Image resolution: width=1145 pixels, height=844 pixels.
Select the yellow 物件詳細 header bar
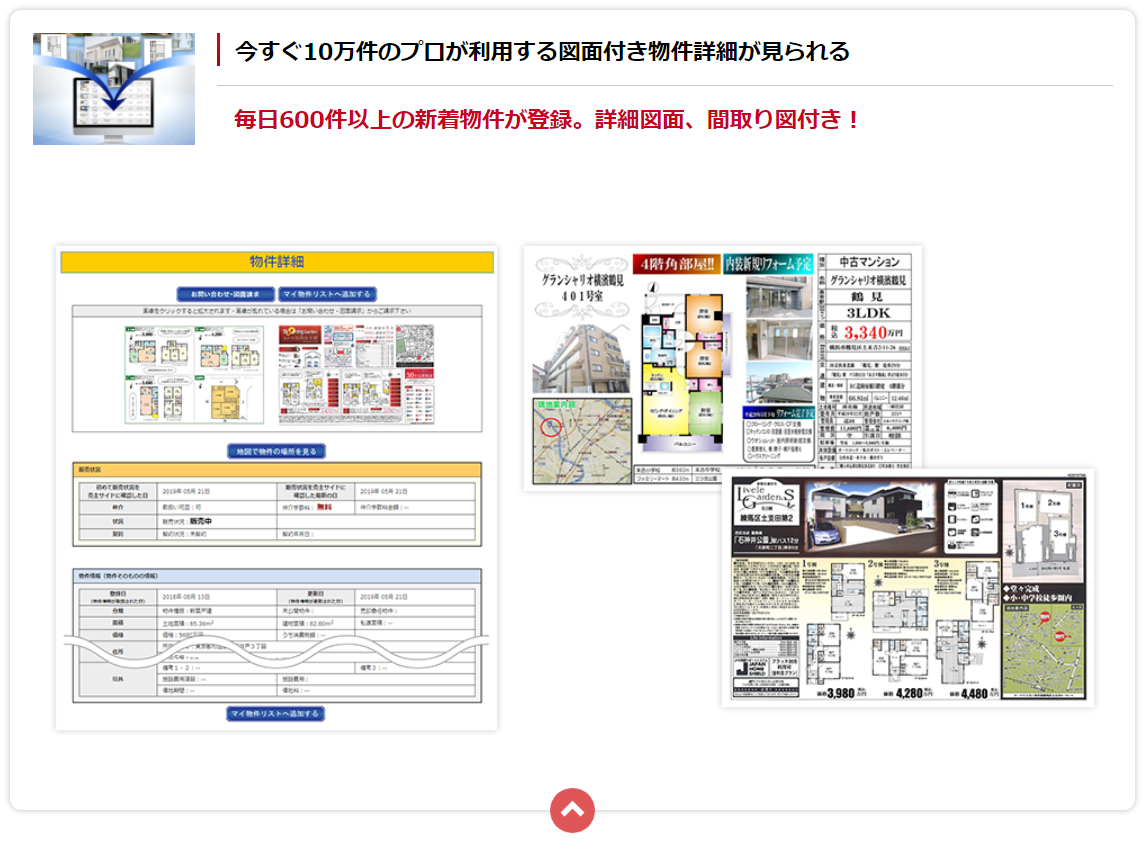coord(277,262)
